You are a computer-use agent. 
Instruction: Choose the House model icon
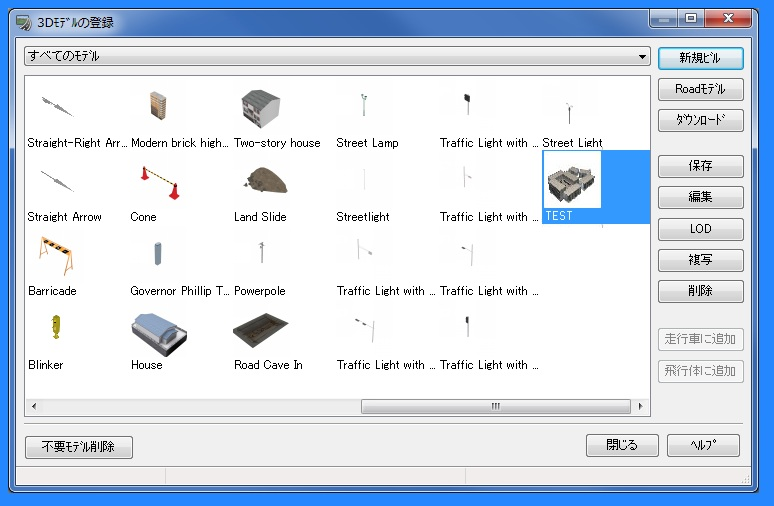[159, 334]
